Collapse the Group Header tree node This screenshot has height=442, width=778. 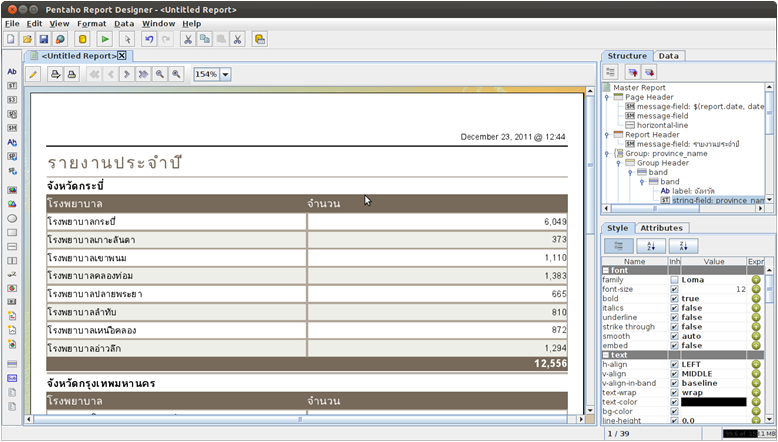(x=619, y=163)
